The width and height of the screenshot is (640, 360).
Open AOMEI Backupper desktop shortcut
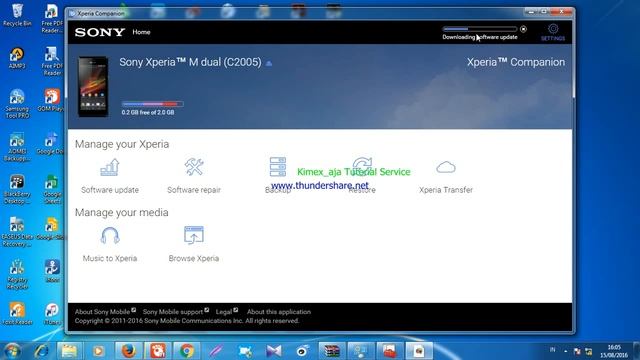(x=17, y=147)
